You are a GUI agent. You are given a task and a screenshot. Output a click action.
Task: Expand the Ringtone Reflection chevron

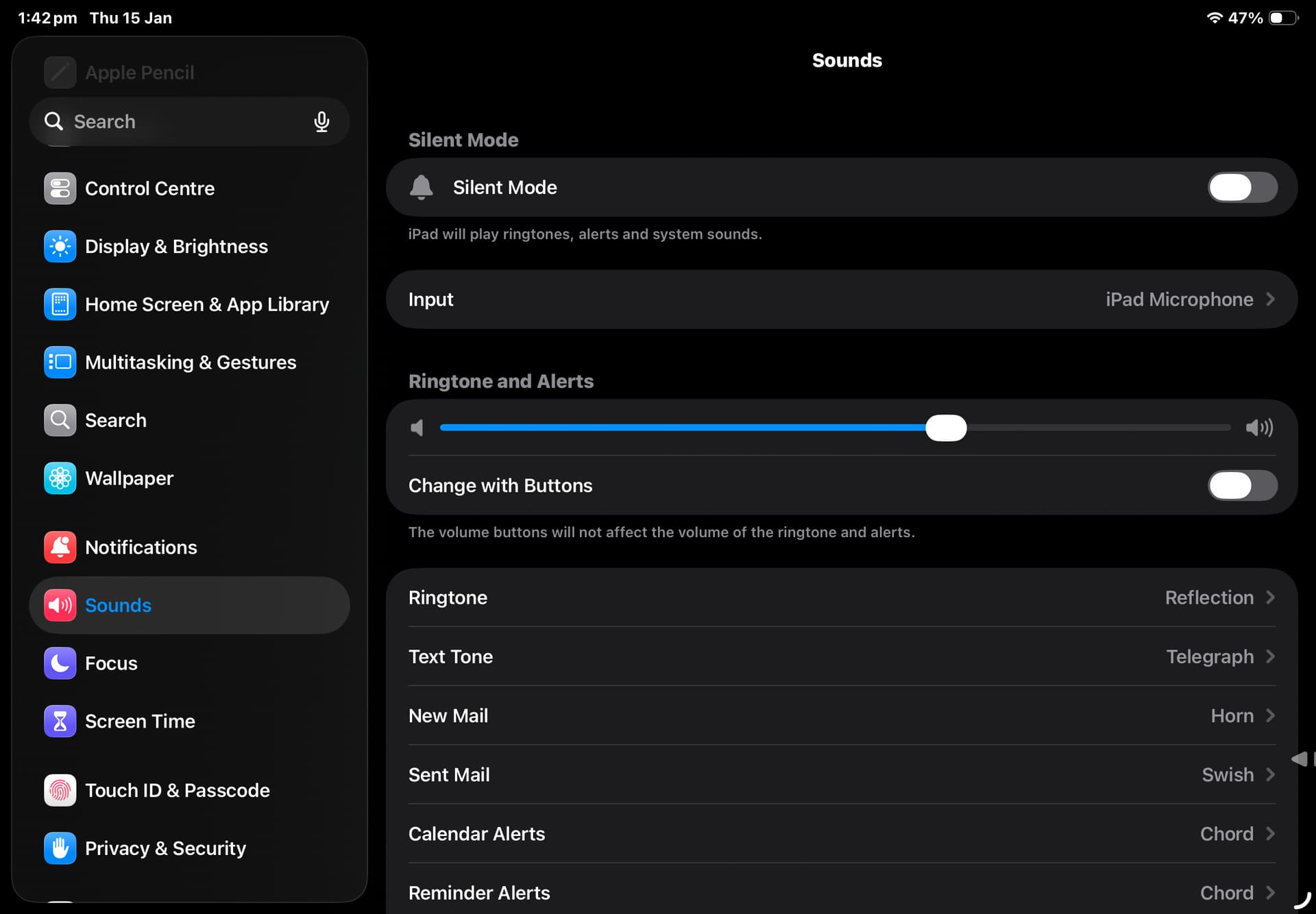(1270, 597)
